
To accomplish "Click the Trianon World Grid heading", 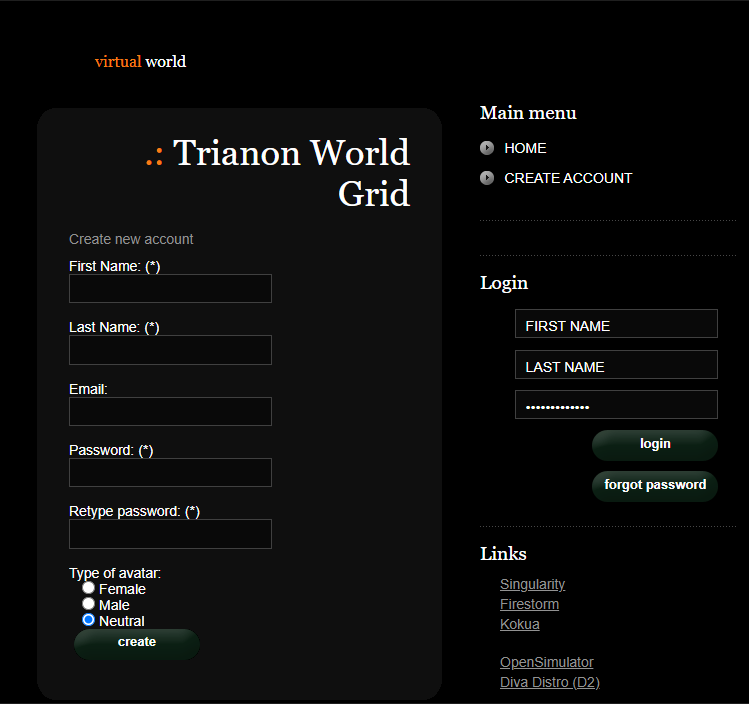I will [x=278, y=173].
